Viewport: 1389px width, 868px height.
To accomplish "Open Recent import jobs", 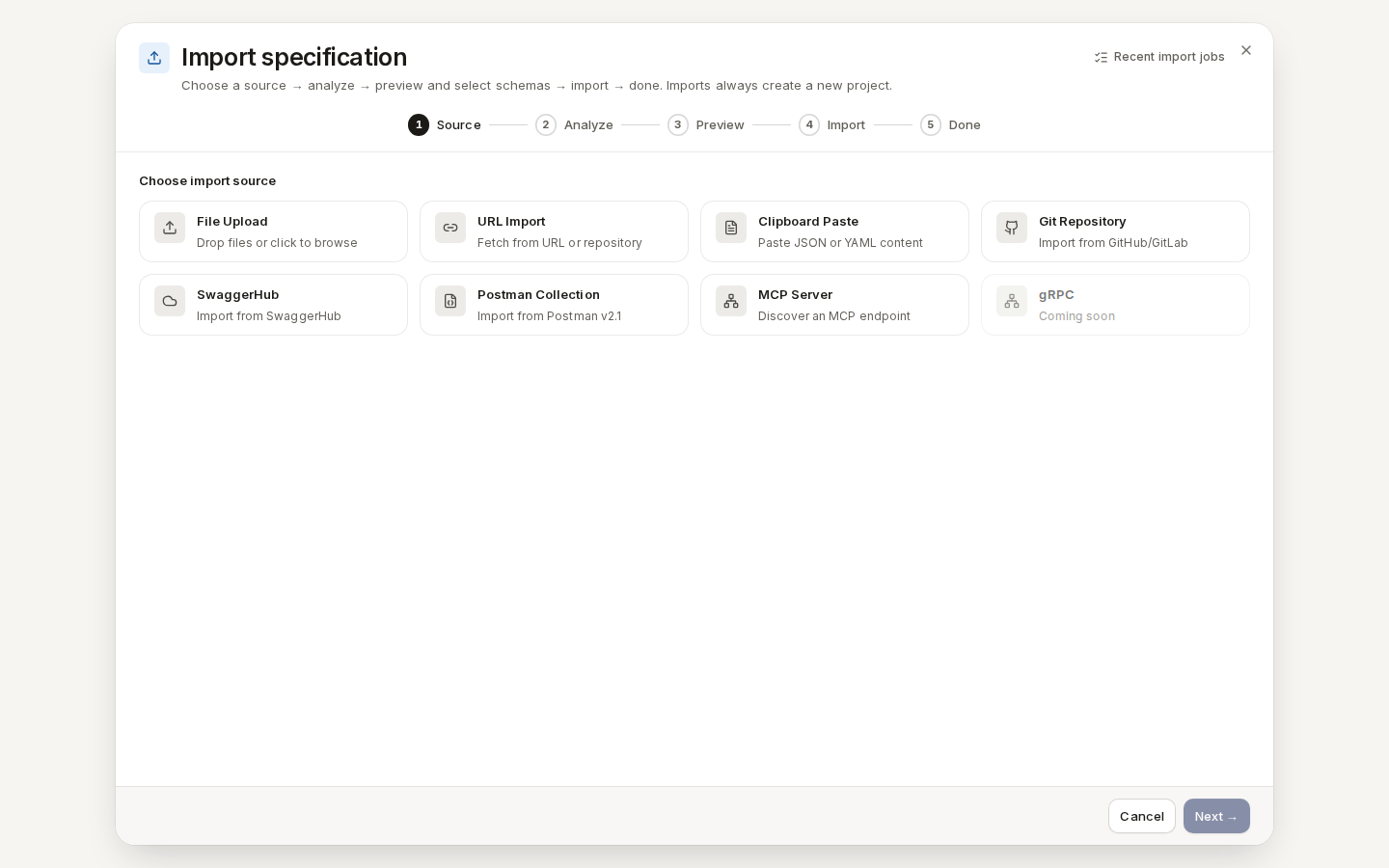I will tap(1159, 57).
